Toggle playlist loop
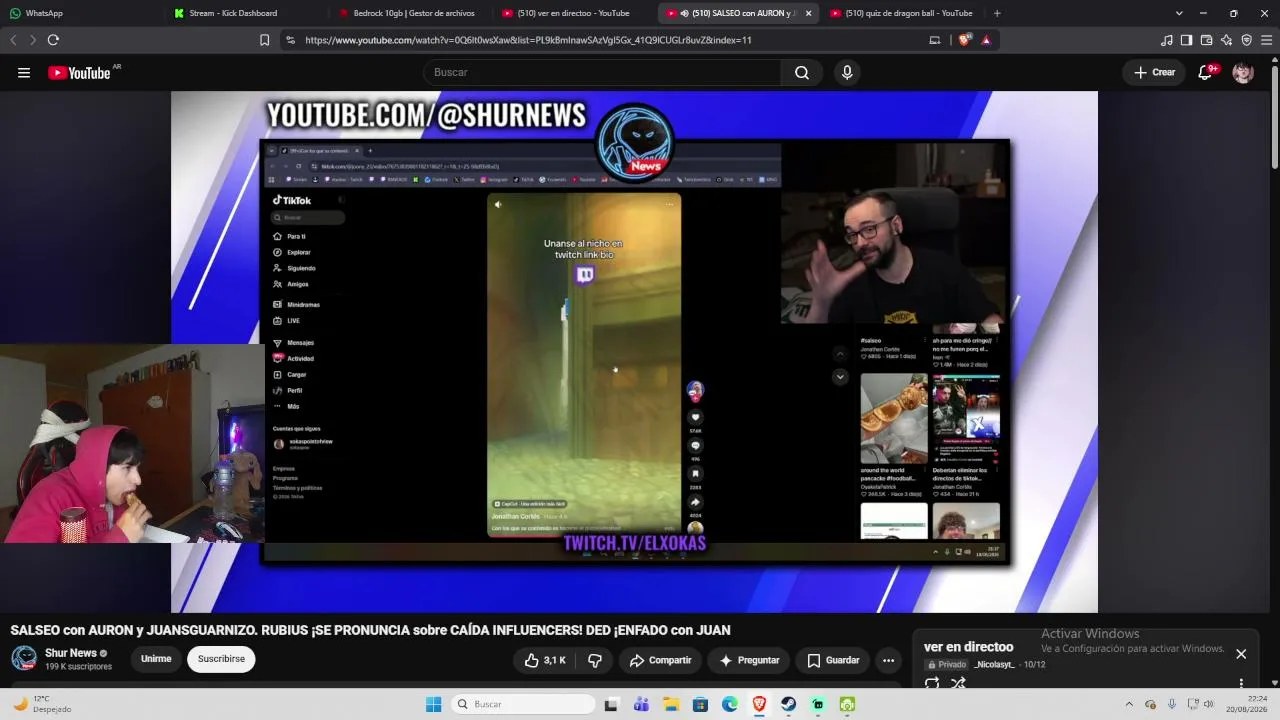 click(932, 683)
